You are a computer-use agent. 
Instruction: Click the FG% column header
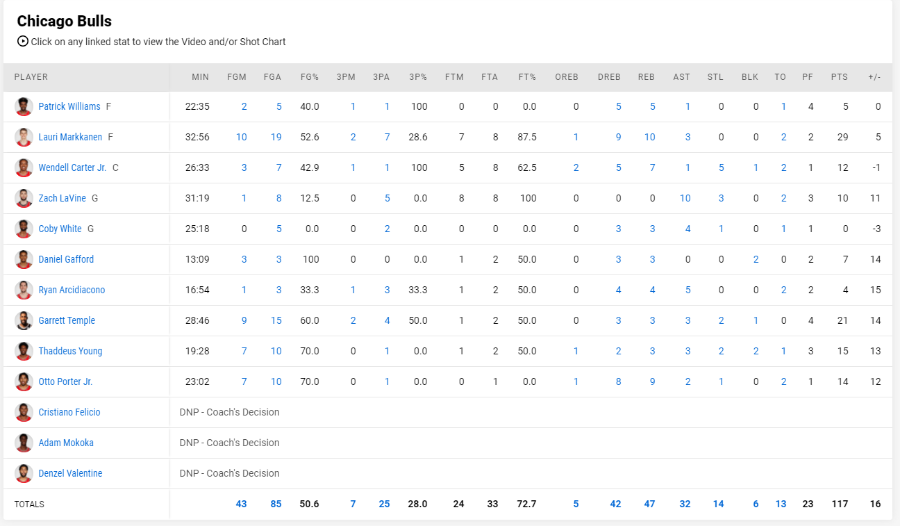click(x=309, y=77)
